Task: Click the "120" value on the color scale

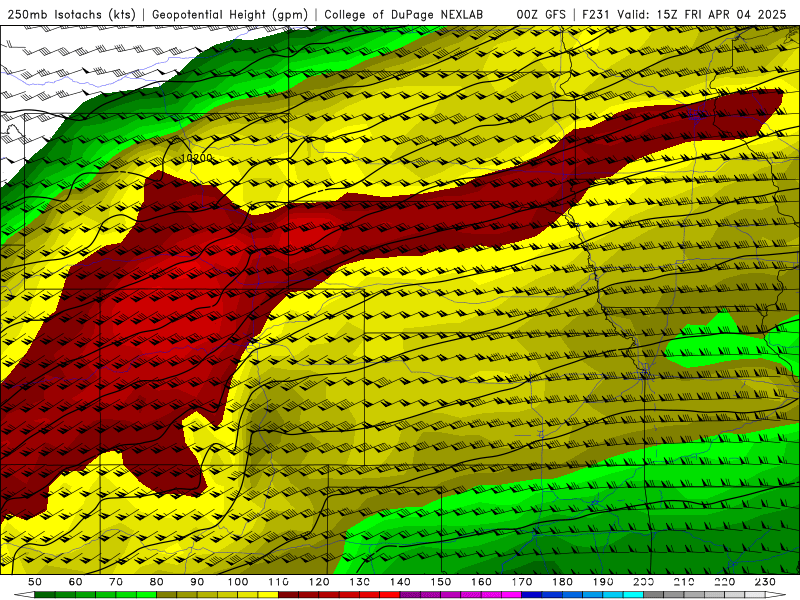Action: click(319, 582)
